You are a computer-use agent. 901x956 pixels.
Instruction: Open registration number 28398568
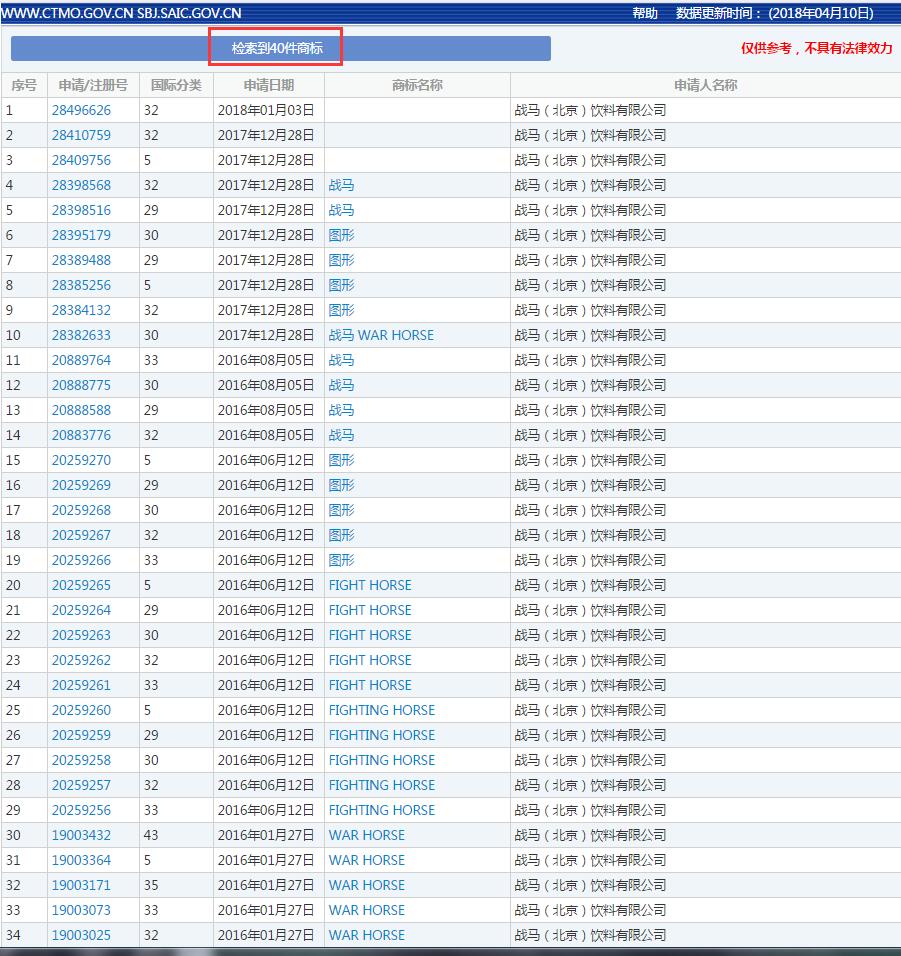pyautogui.click(x=81, y=185)
